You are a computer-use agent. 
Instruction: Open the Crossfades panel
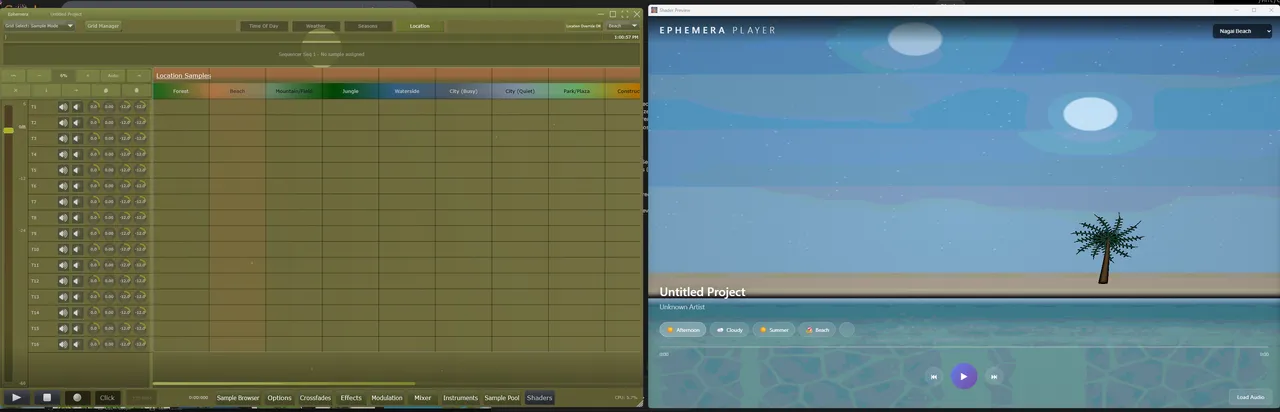(315, 398)
